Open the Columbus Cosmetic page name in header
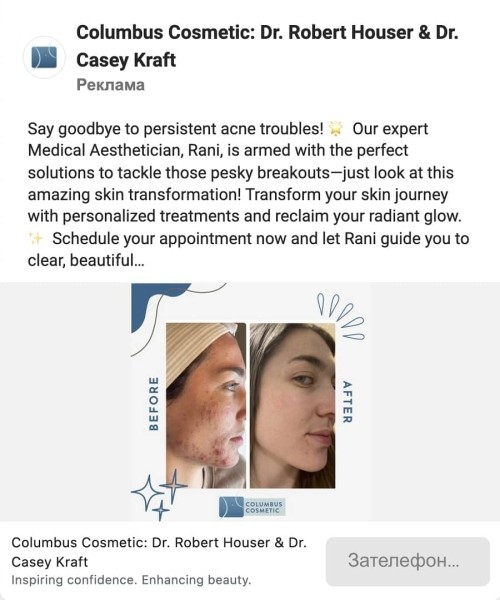The height and width of the screenshot is (600, 500). coord(267,46)
